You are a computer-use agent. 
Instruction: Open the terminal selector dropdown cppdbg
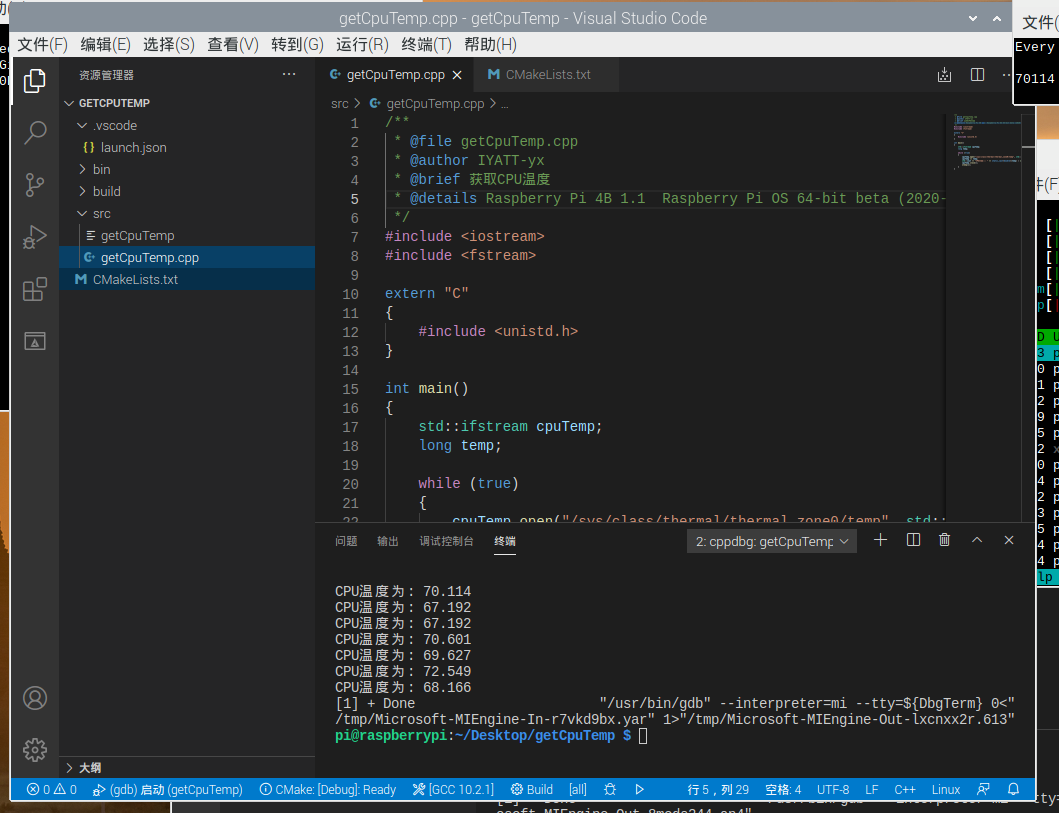coord(772,542)
